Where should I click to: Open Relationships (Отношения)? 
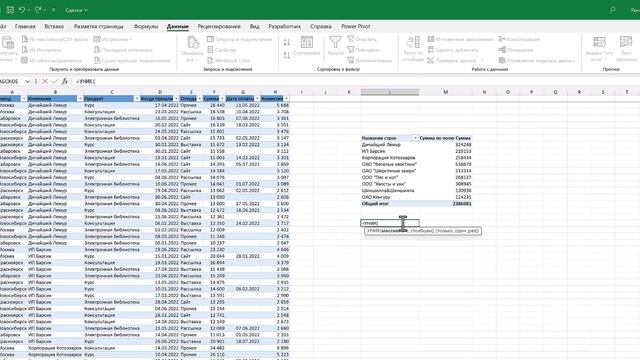516,50
